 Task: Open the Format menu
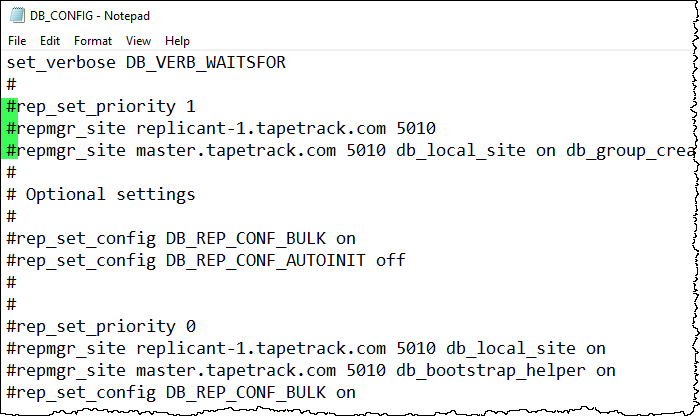click(93, 41)
